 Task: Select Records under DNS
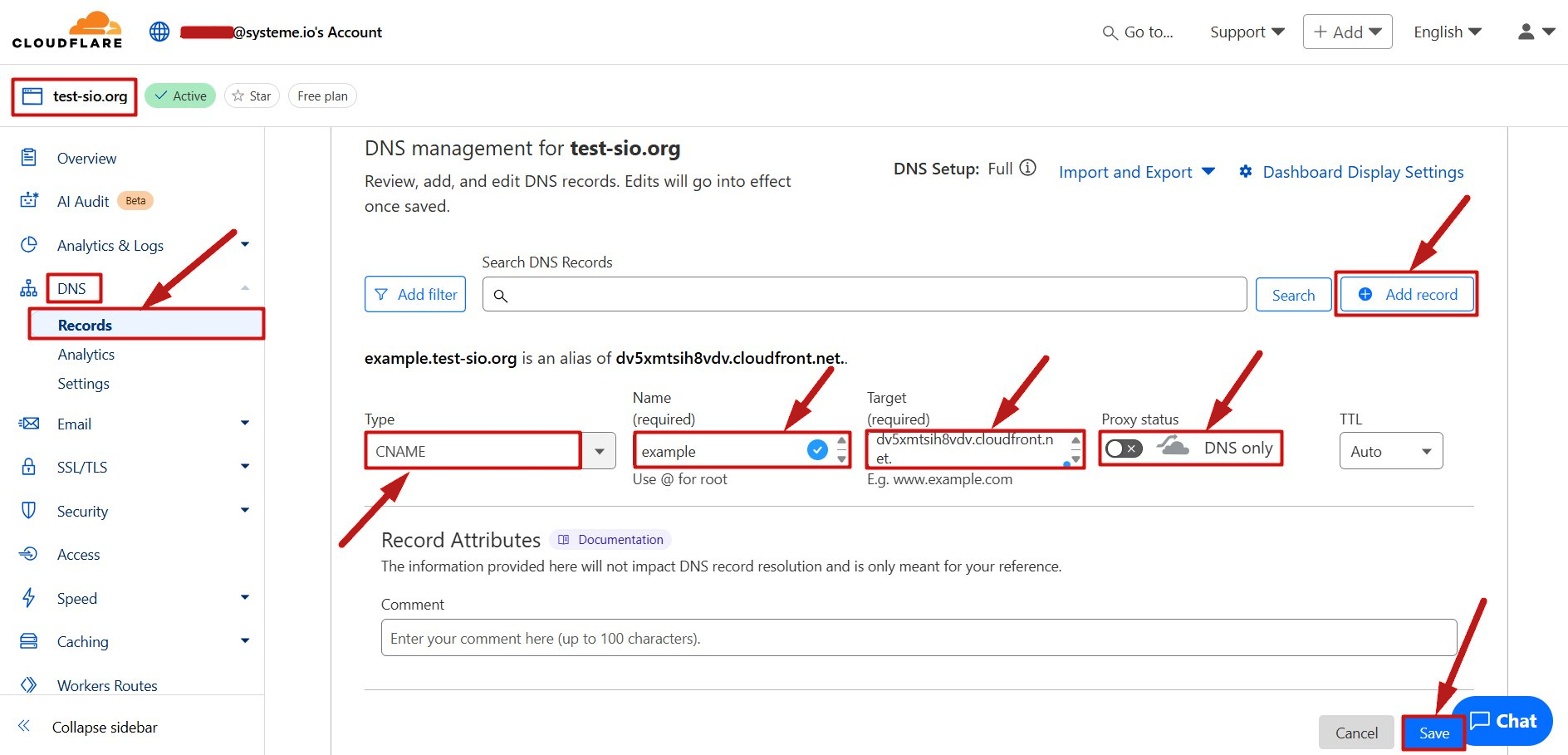click(x=85, y=325)
